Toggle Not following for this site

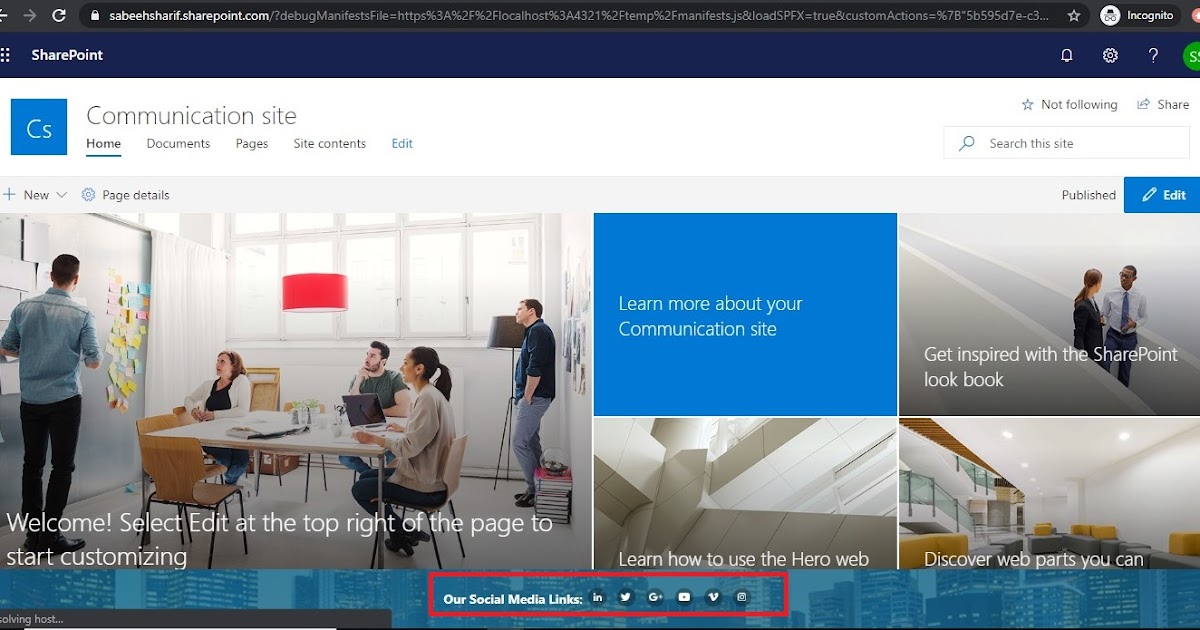[1069, 104]
